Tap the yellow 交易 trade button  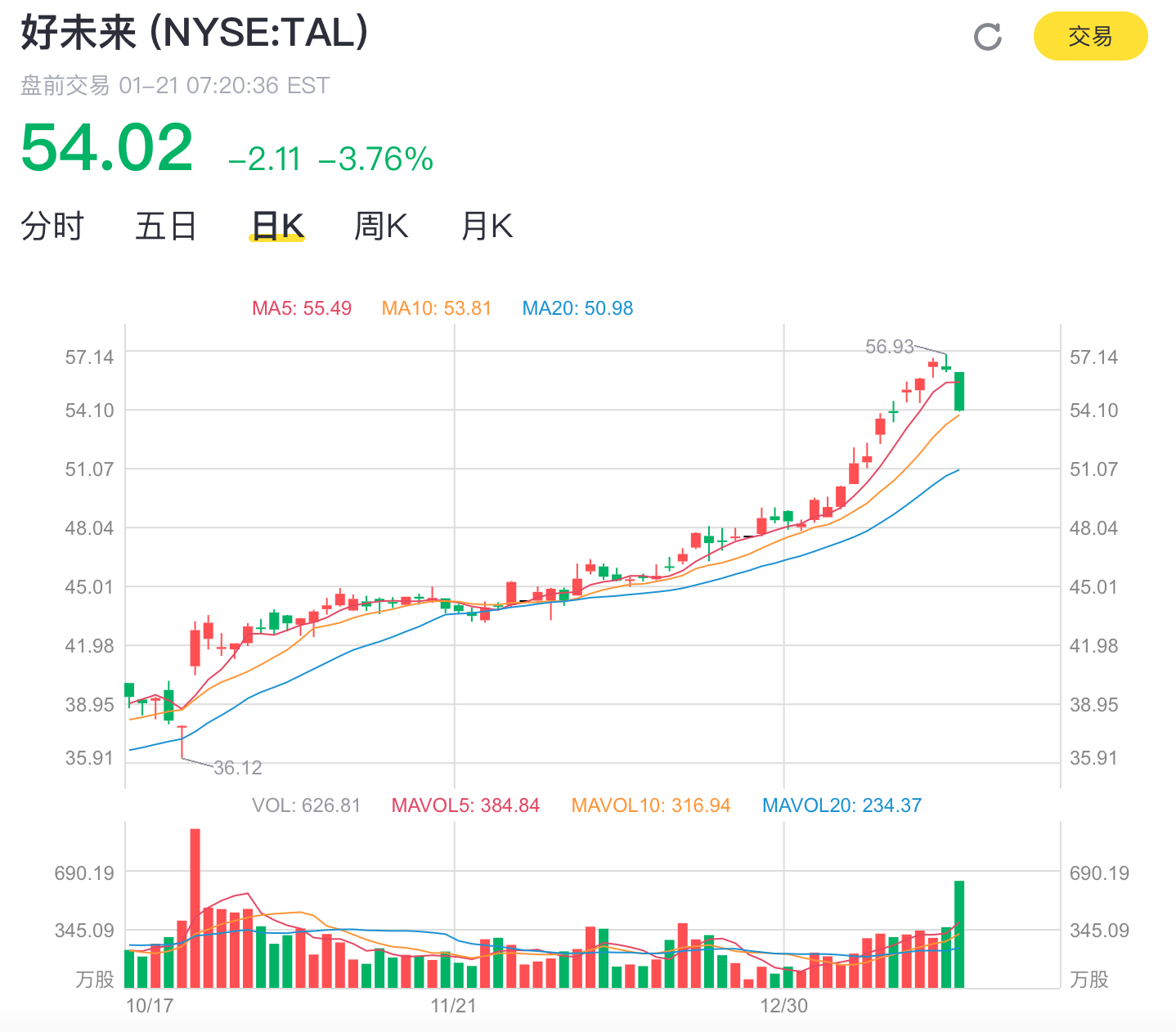pyautogui.click(x=1090, y=36)
